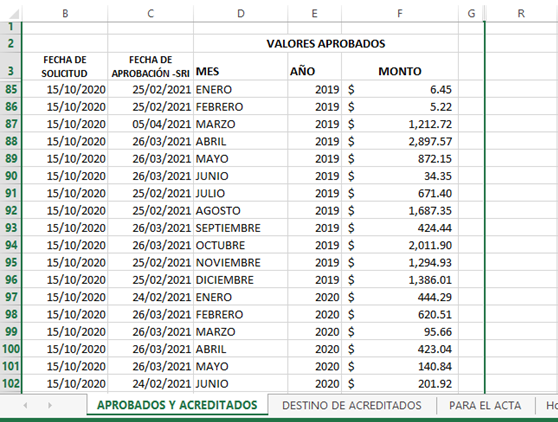Select row 85 header

coord(11,89)
